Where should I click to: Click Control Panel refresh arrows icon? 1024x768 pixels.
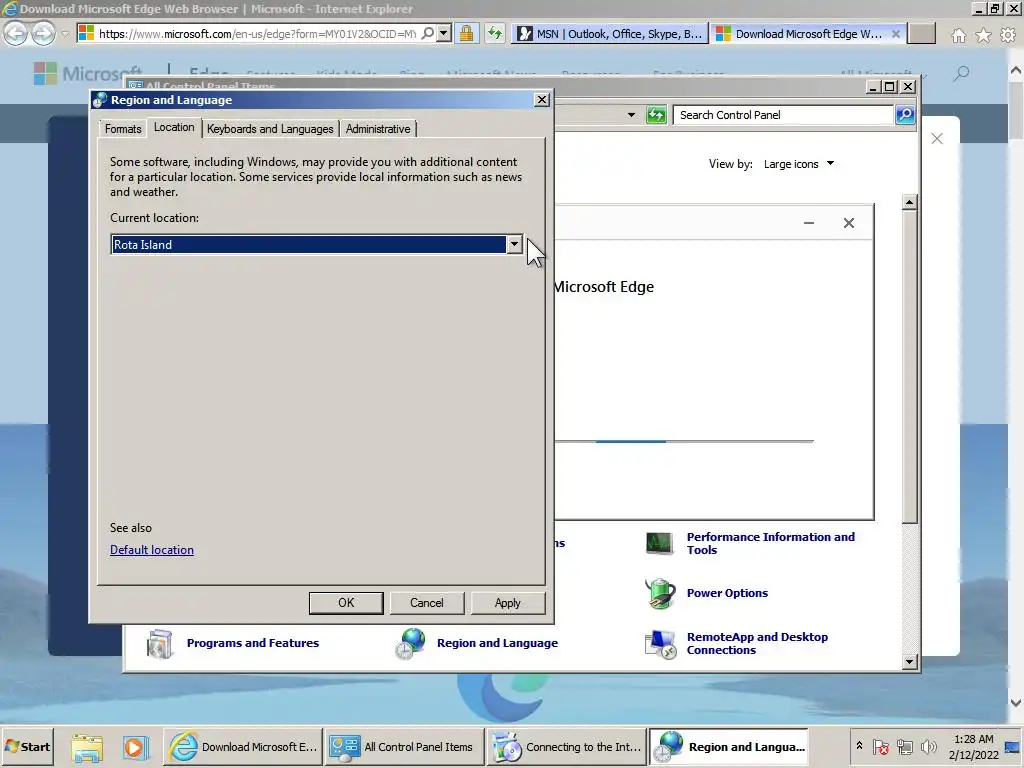[656, 115]
